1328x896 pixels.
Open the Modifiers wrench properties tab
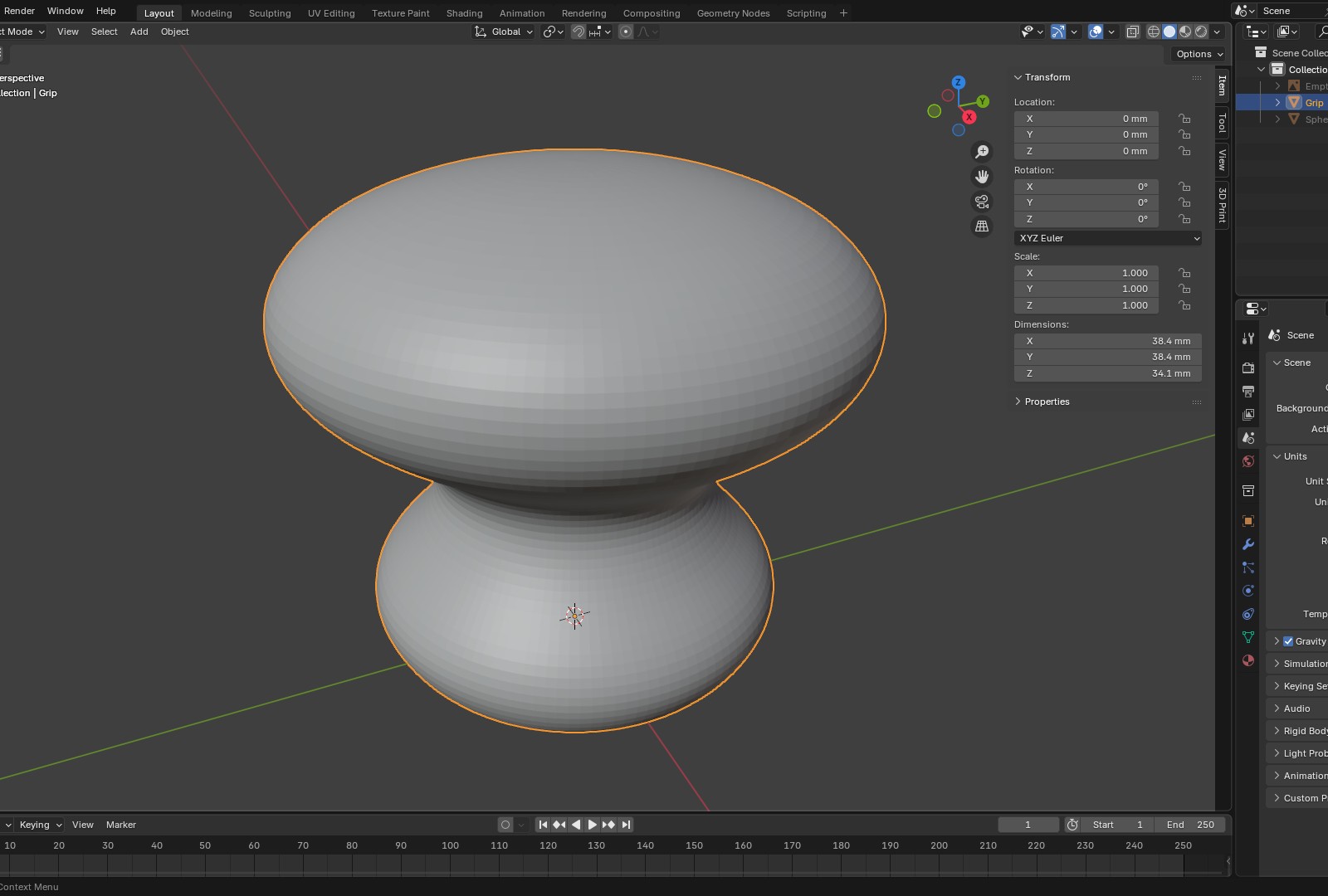point(1248,544)
